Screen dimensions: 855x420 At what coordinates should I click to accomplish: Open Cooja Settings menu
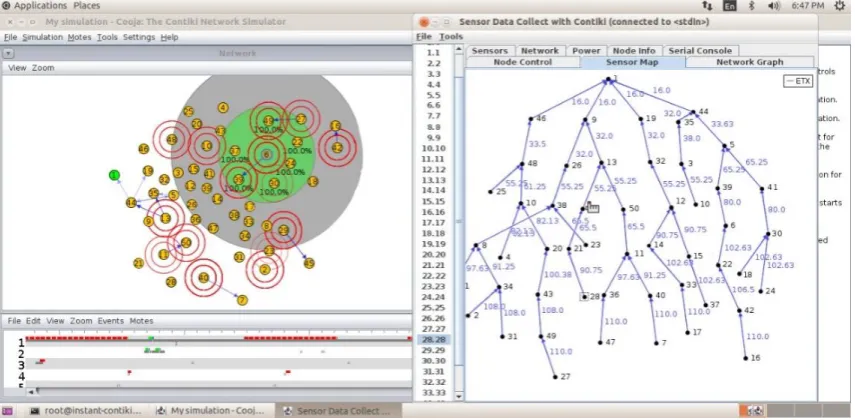[x=139, y=37]
